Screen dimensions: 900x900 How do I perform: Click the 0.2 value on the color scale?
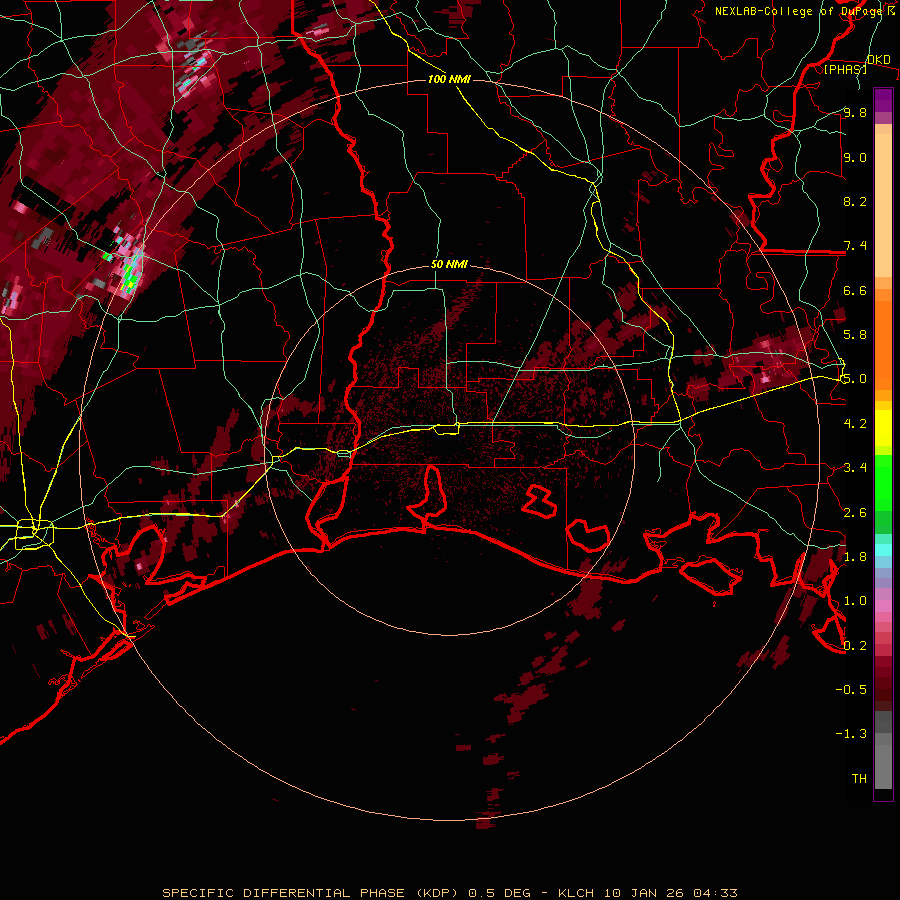pos(855,646)
